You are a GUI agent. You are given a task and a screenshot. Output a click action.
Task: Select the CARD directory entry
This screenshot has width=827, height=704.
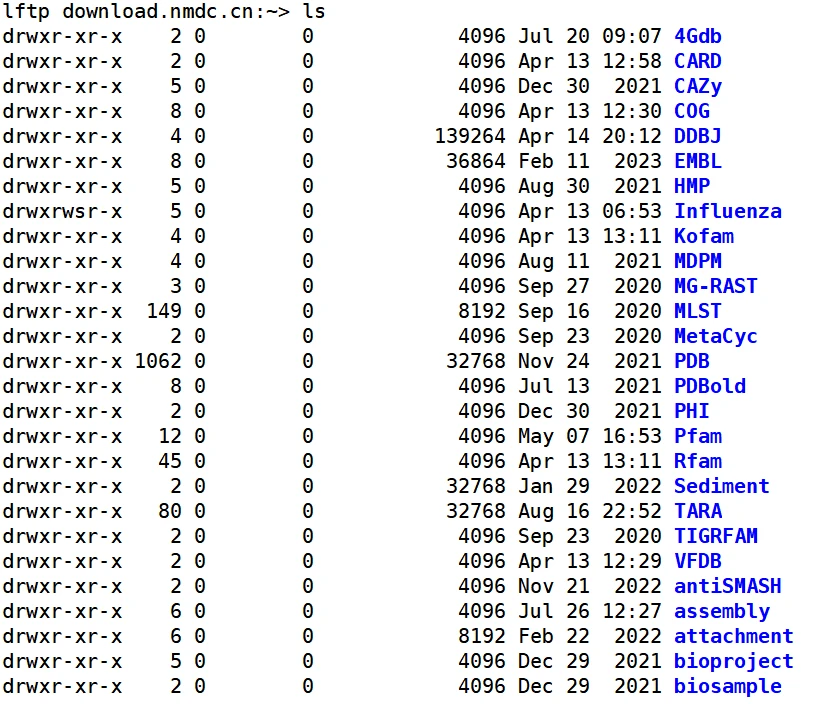[697, 61]
